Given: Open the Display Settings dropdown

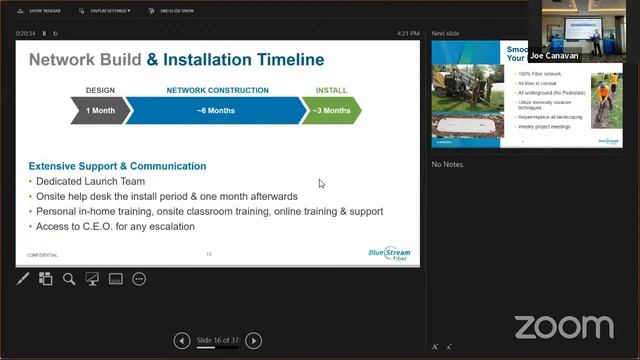Looking at the screenshot, I should (110, 11).
